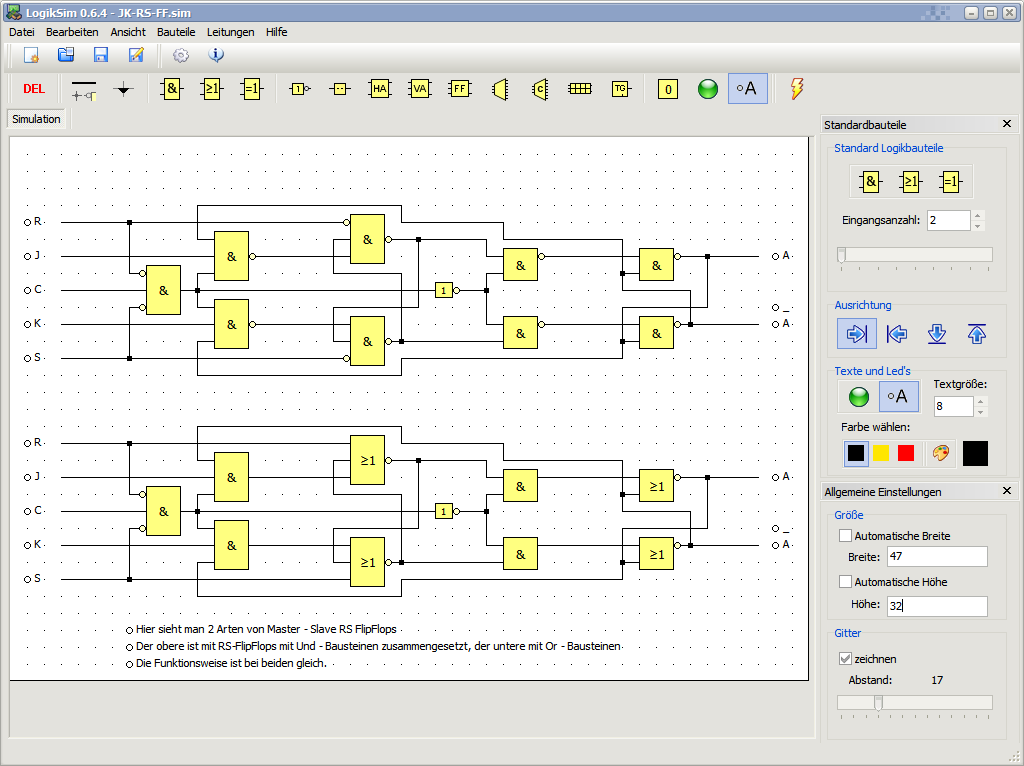Click the edit document pencil icon

136,56
